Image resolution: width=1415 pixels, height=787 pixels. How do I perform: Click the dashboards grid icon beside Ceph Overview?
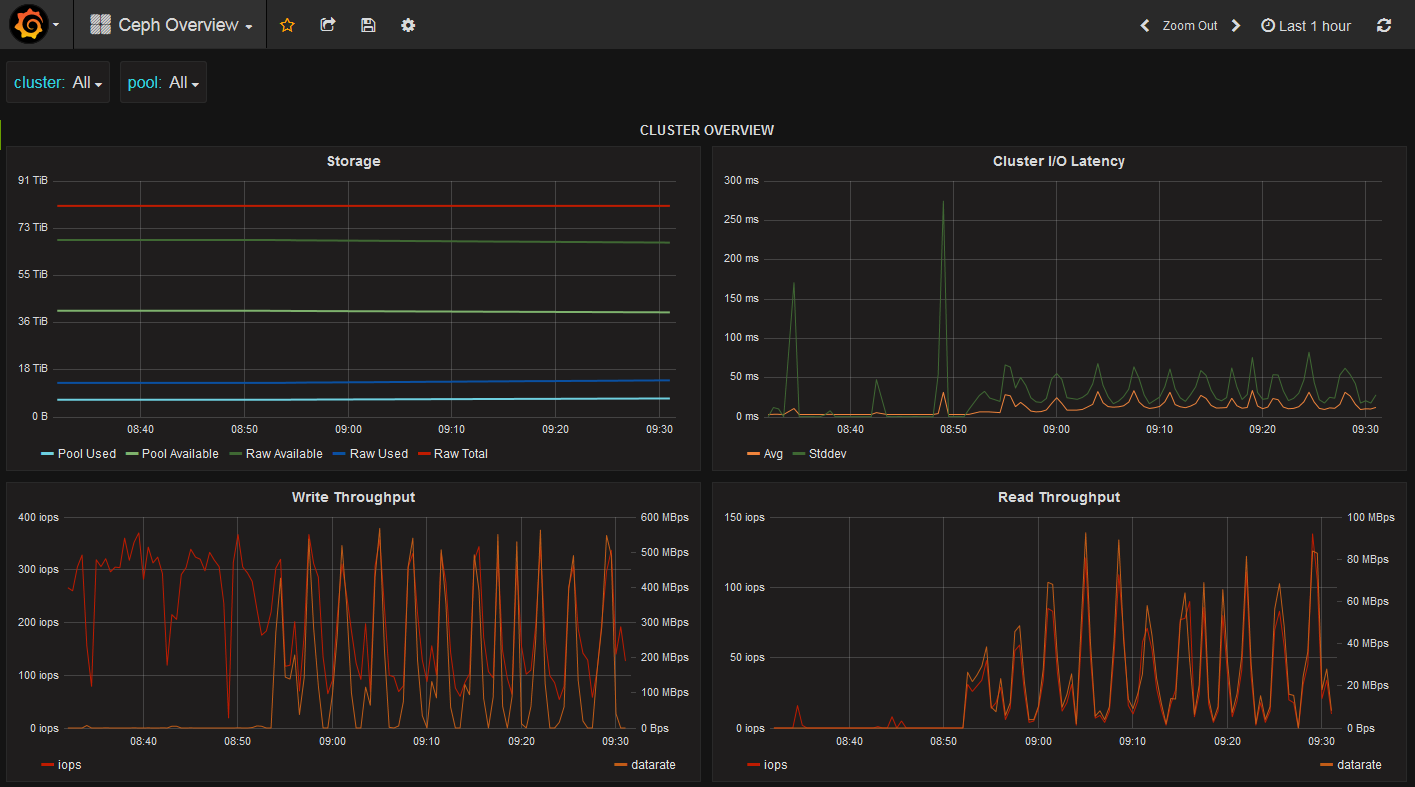click(x=99, y=24)
